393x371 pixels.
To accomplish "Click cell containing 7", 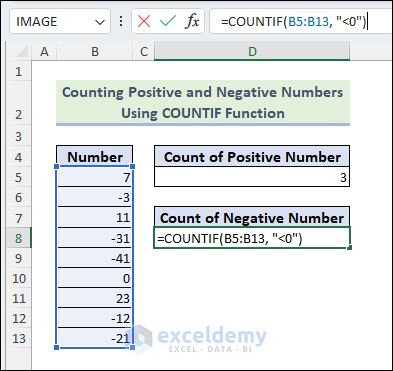I will (x=95, y=177).
